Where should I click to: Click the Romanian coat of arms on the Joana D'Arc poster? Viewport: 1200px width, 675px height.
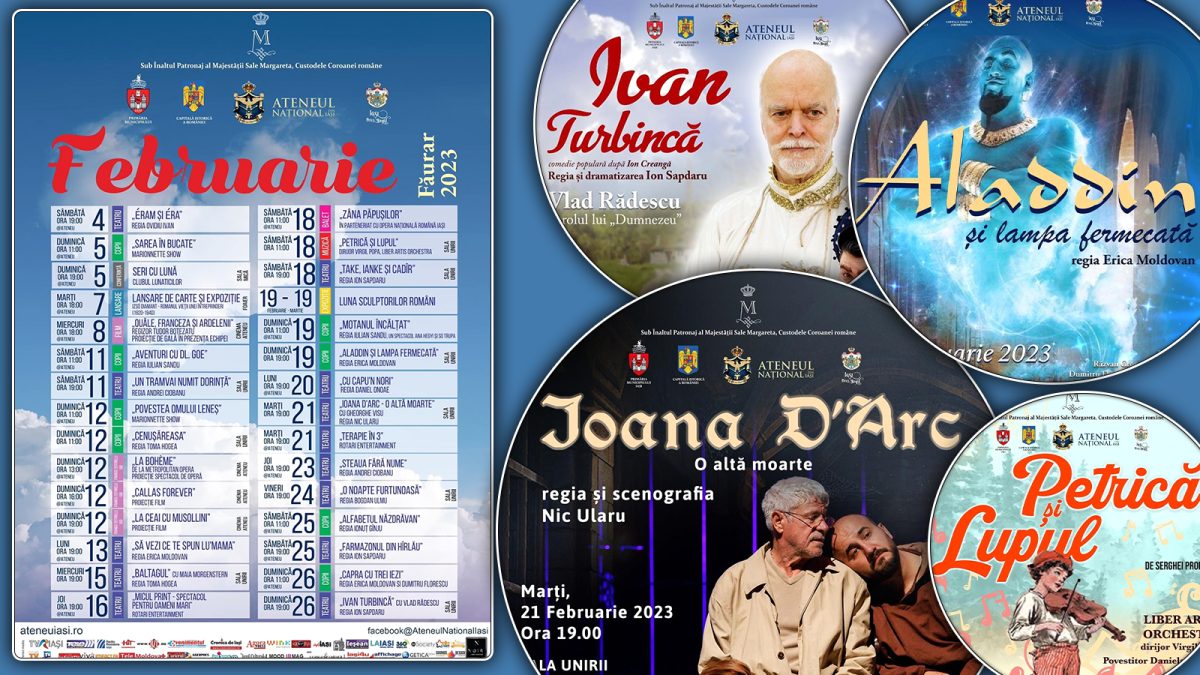[x=687, y=359]
